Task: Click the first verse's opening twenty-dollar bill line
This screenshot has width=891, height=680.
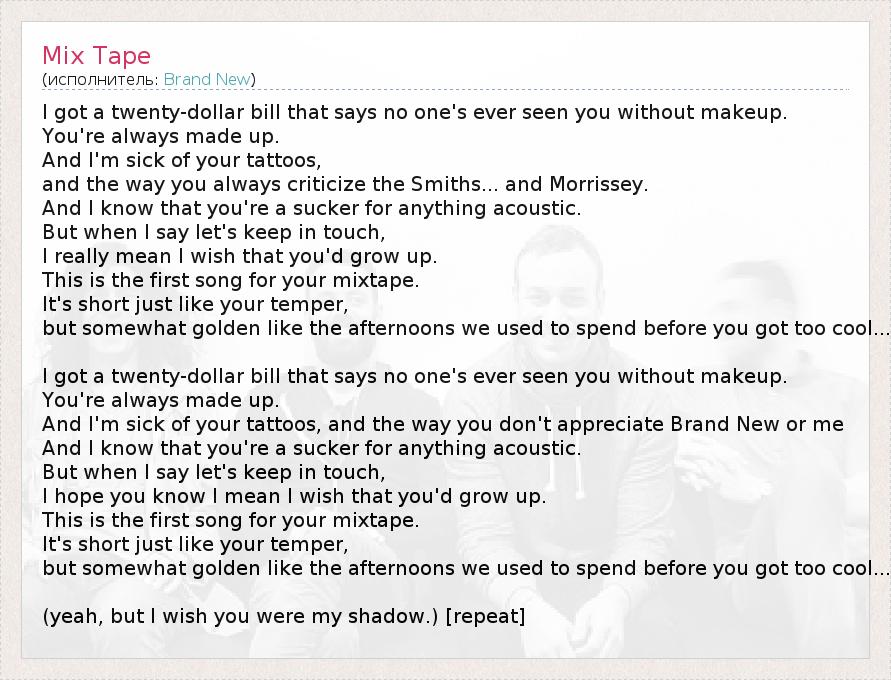Action: pos(415,112)
